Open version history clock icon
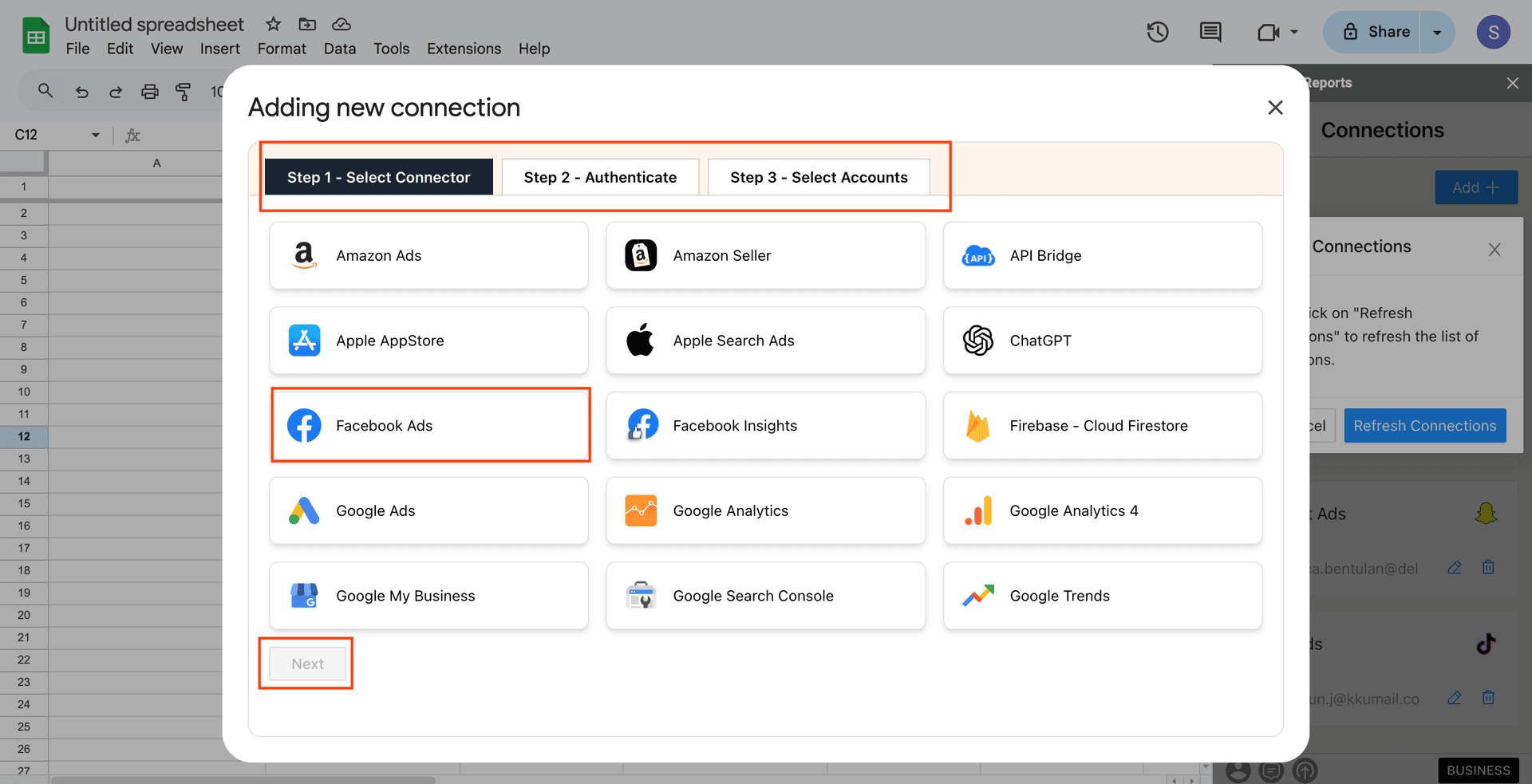1532x784 pixels. 1158,32
